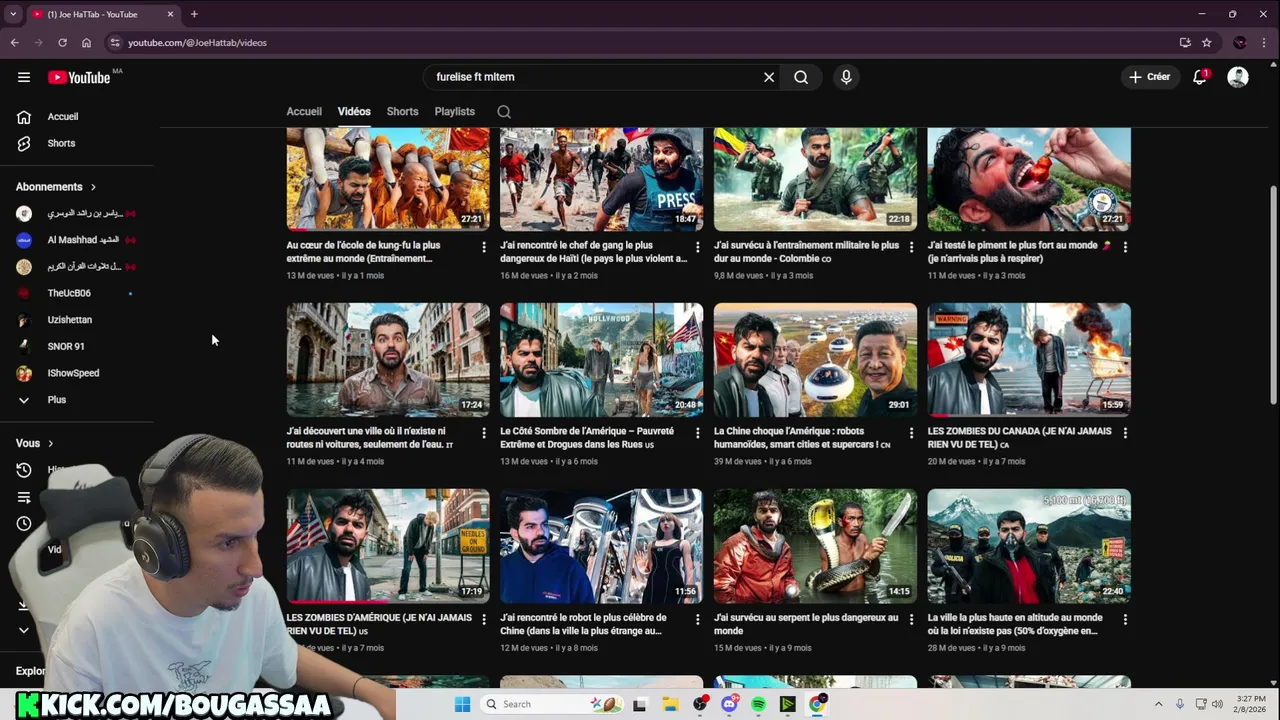Viewport: 1280px width, 720px height.
Task: Reload the page in the browser
Action: (62, 43)
